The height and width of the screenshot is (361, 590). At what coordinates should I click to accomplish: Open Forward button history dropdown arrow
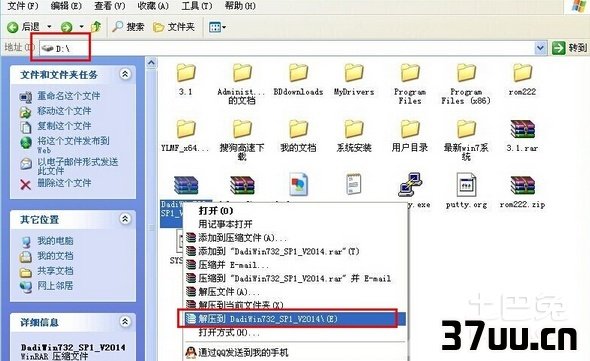coord(81,27)
